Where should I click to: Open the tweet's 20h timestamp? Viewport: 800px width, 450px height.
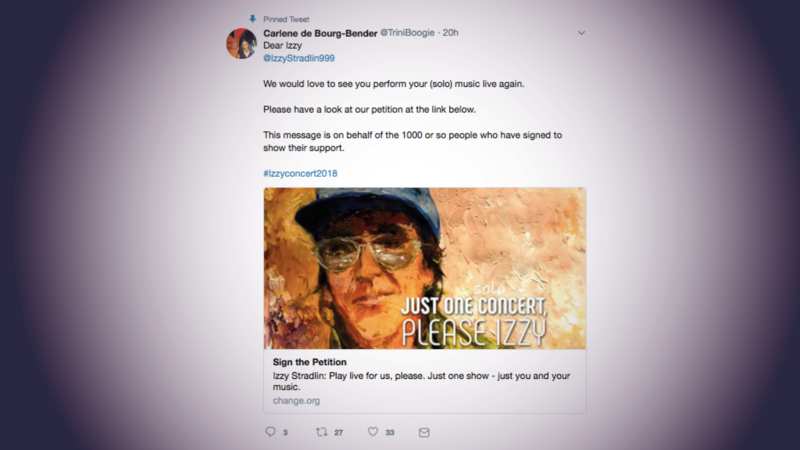[x=450, y=33]
